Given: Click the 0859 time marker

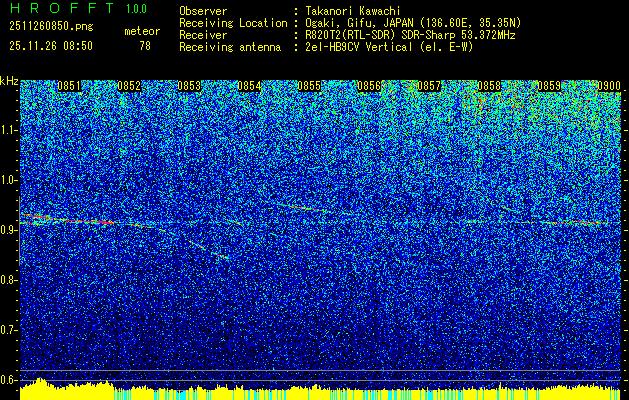Looking at the screenshot, I should coord(549,86).
